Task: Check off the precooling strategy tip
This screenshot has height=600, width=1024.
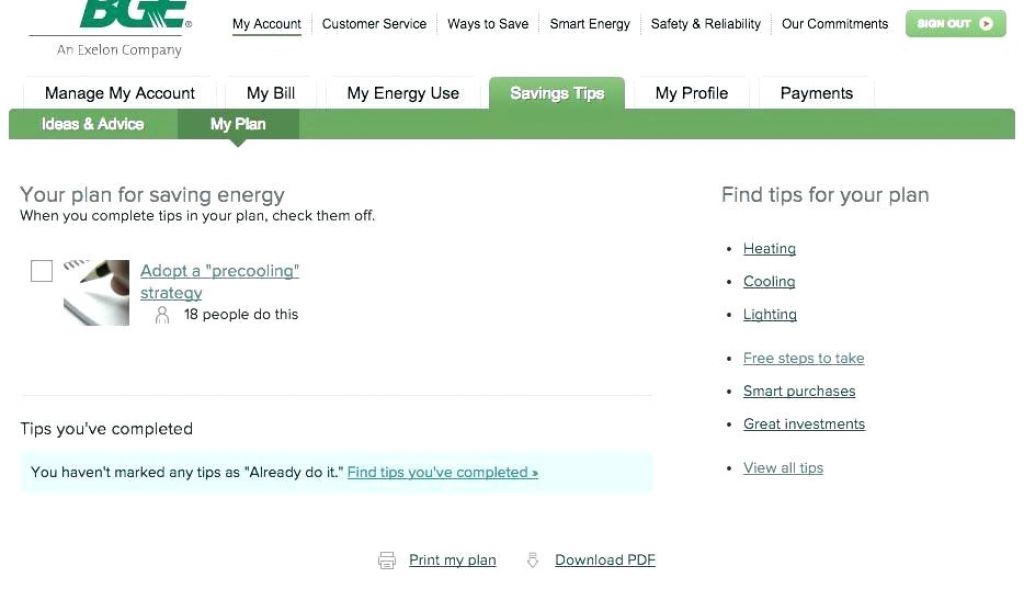Action: 42,271
